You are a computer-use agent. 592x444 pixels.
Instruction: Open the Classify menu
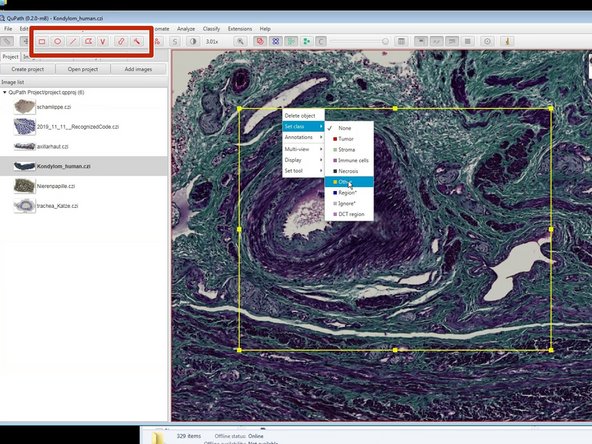pos(211,29)
